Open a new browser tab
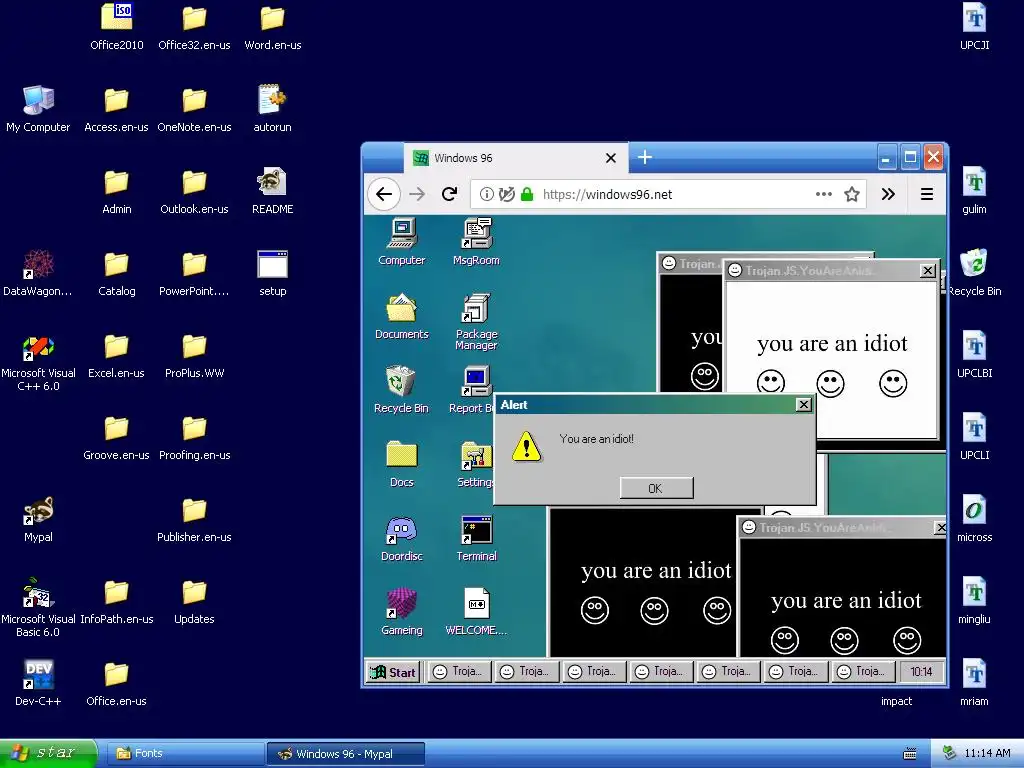 coord(645,157)
